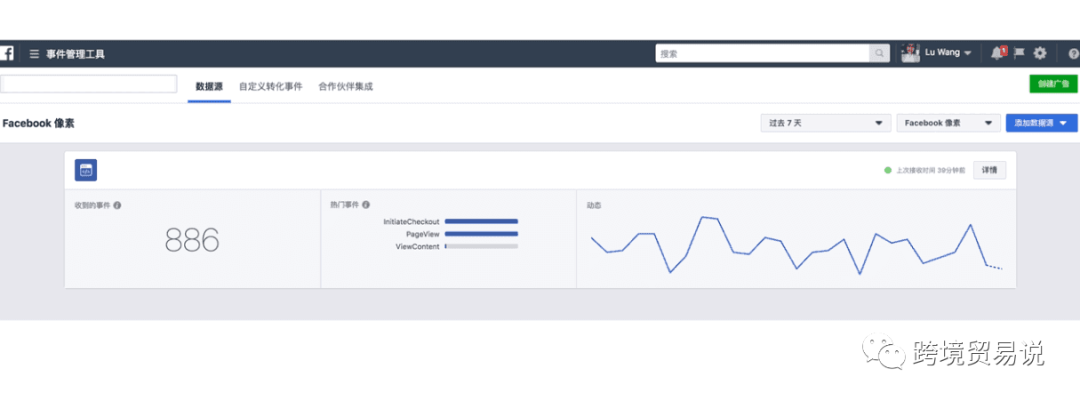
Task: Open the Facebook 像素 filter dropdown
Action: [948, 123]
